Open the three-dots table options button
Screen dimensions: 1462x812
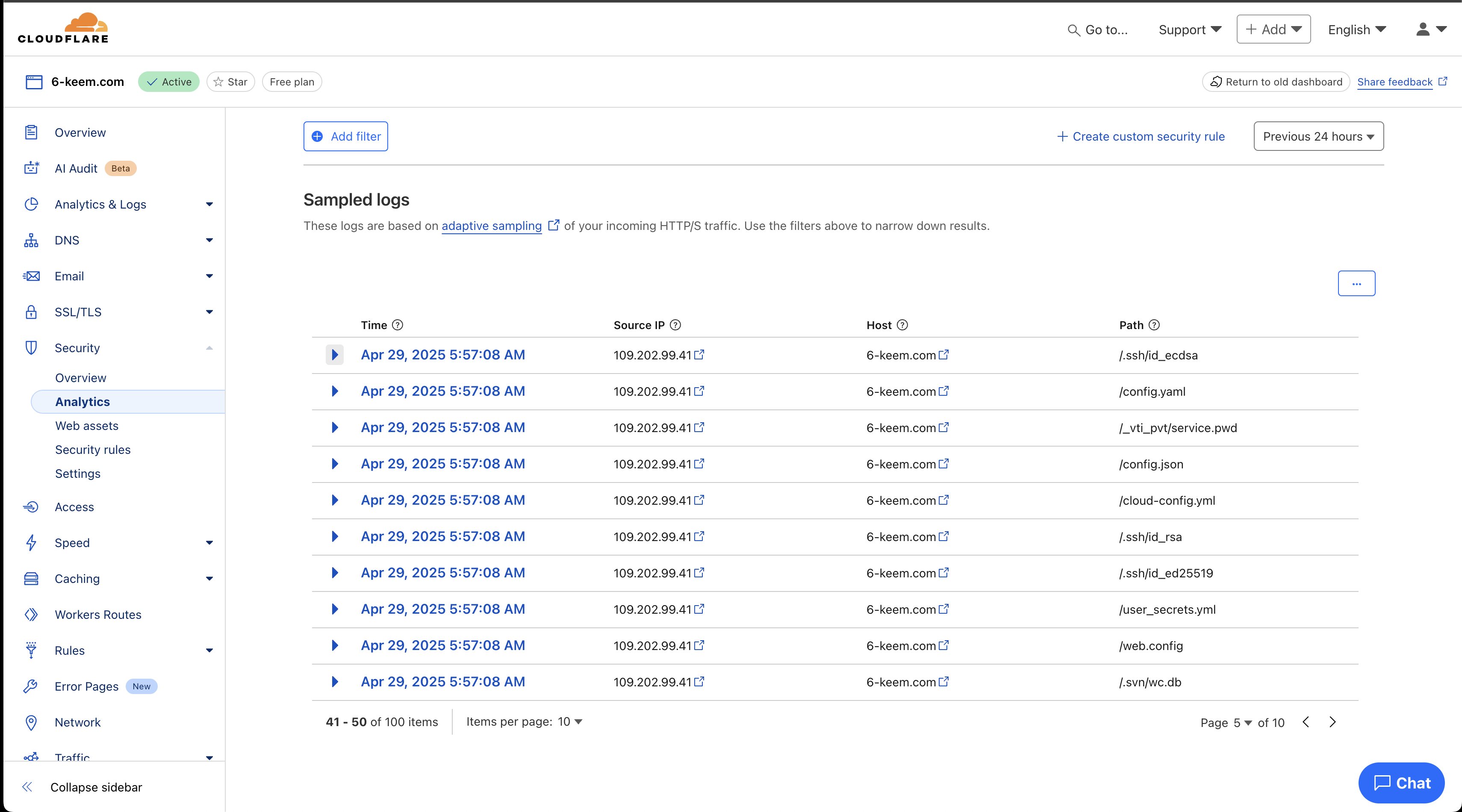tap(1356, 283)
